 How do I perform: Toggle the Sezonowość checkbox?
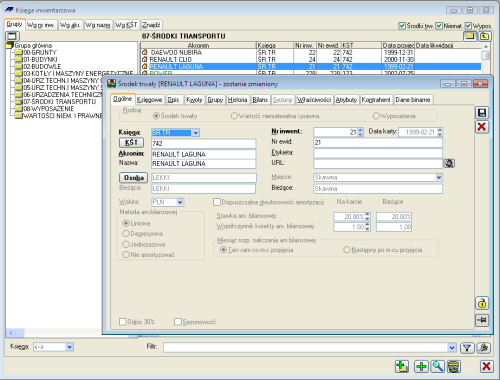pyautogui.click(x=178, y=322)
